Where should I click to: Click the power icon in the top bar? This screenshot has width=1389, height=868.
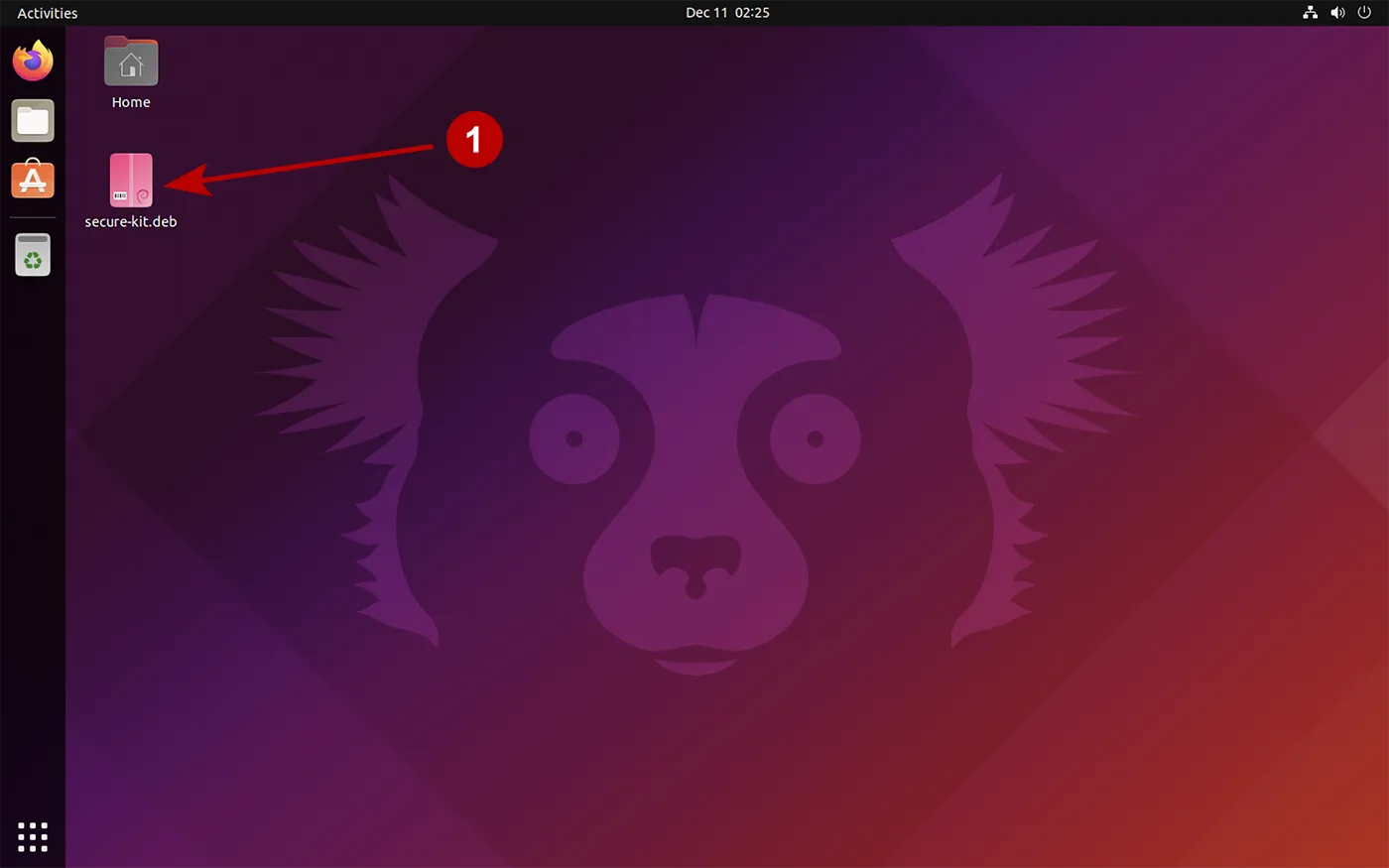[1366, 12]
